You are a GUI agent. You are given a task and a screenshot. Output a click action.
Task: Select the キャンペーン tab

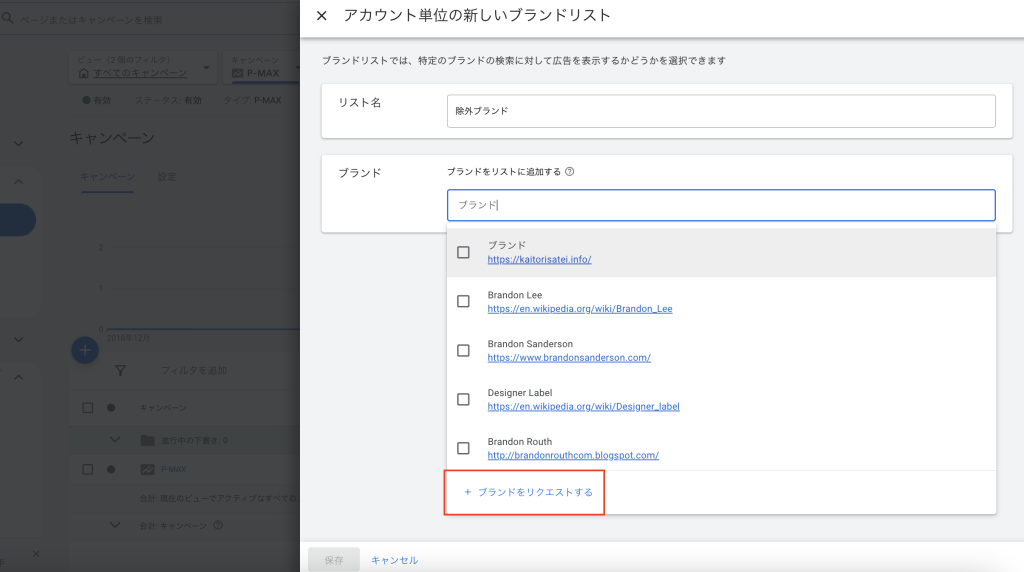pyautogui.click(x=107, y=177)
